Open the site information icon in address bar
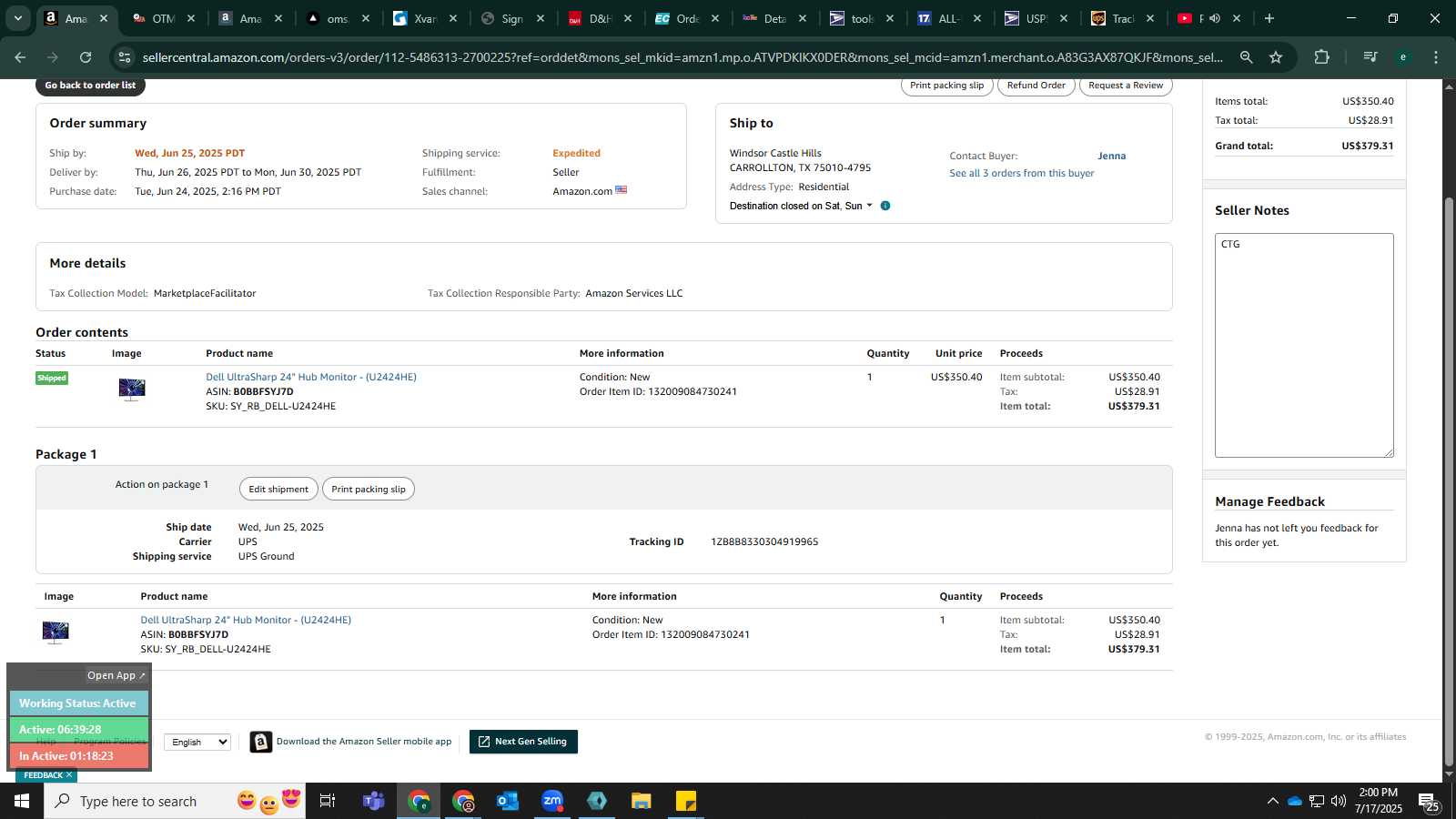The height and width of the screenshot is (819, 1456). click(126, 57)
